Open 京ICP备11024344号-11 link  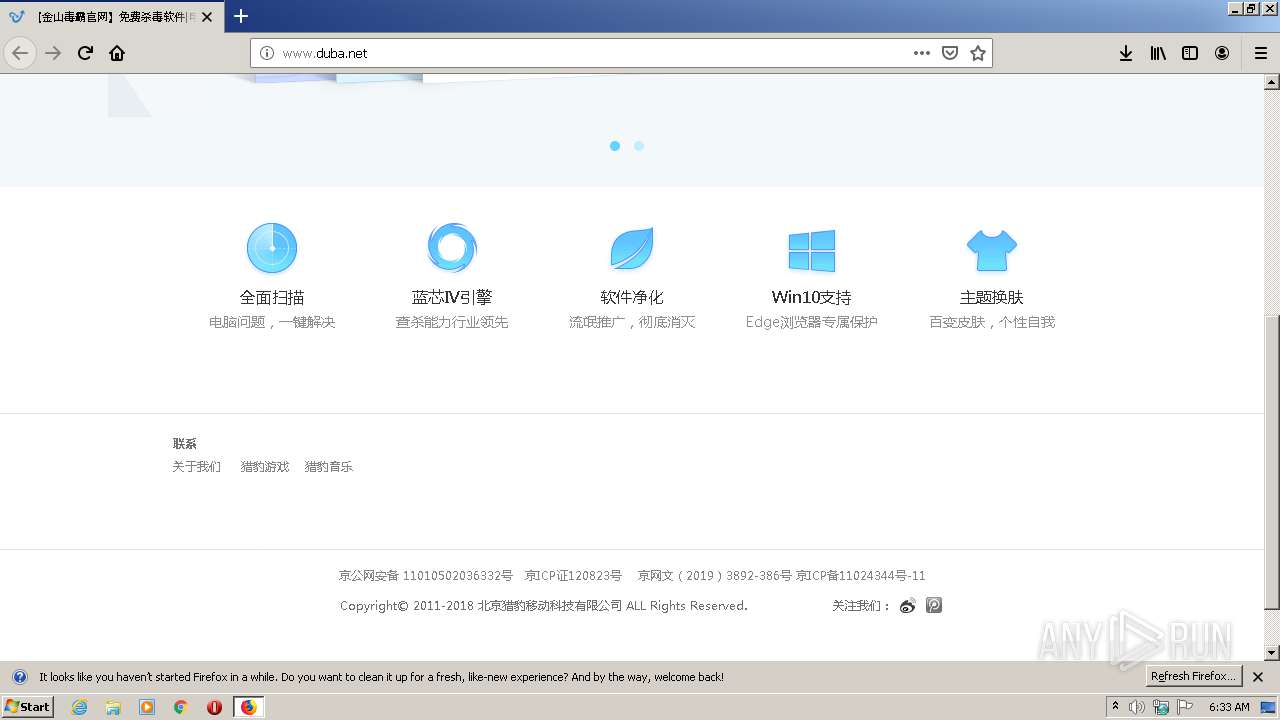point(861,576)
